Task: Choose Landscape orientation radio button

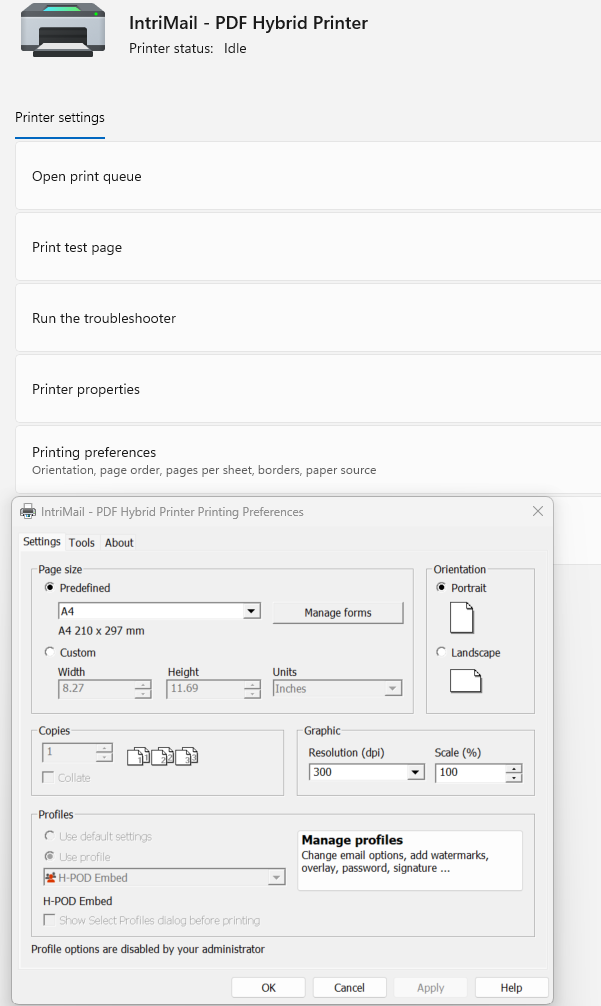Action: 441,652
